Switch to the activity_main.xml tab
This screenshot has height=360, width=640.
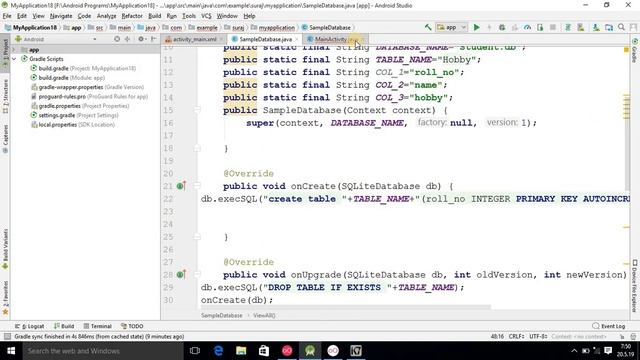coord(194,39)
